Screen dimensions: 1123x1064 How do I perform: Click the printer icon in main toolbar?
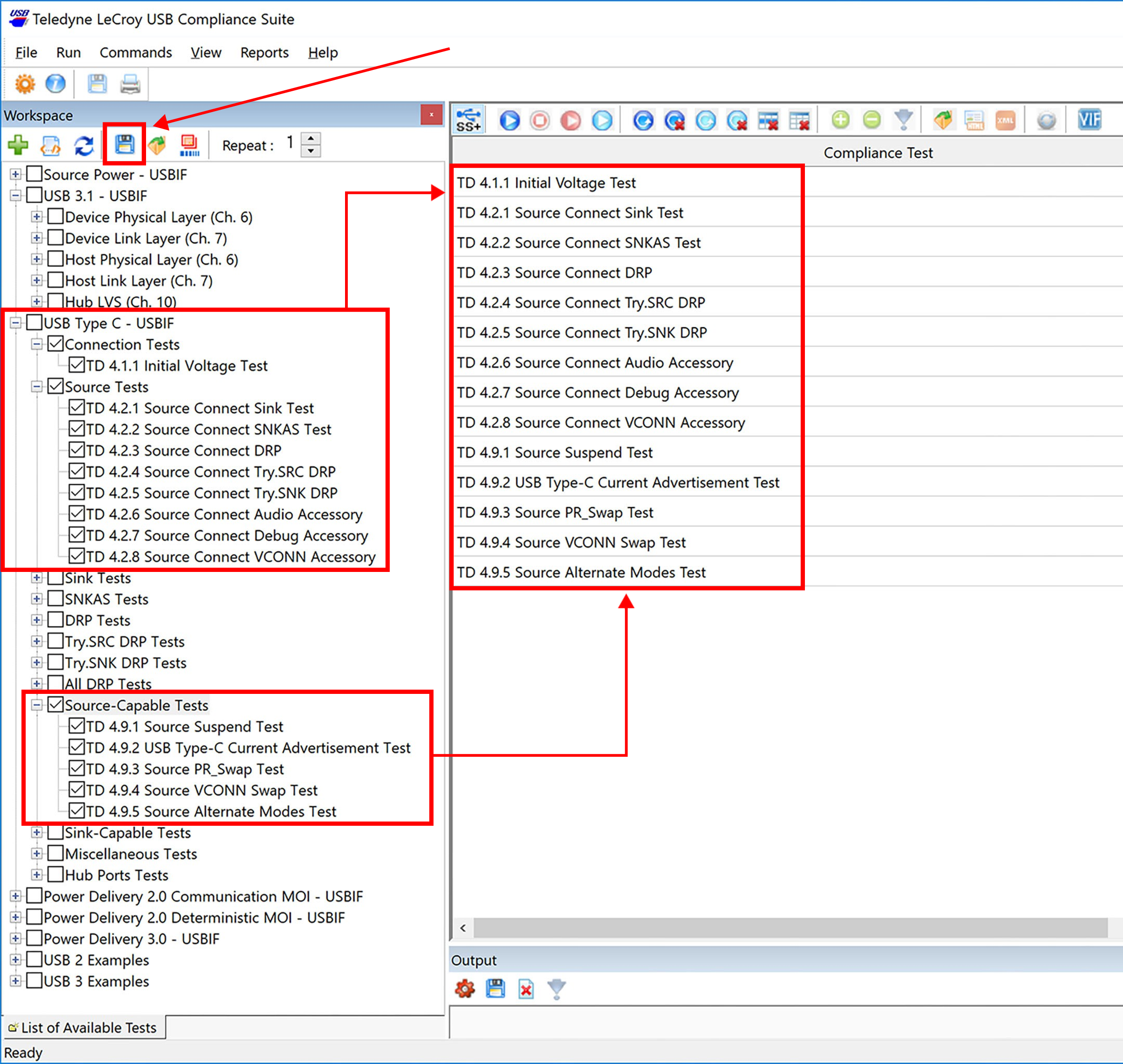tap(130, 84)
